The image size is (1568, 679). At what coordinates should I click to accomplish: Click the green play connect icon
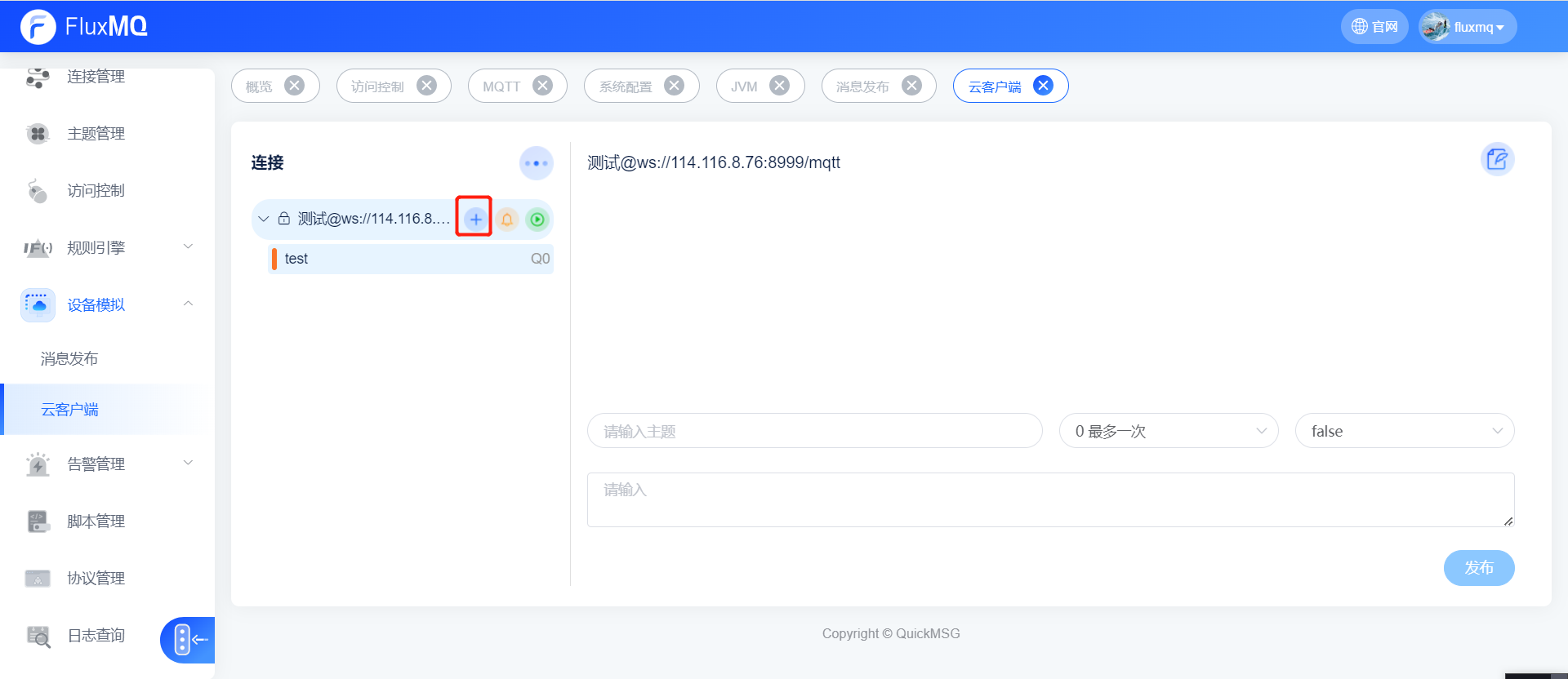[537, 219]
